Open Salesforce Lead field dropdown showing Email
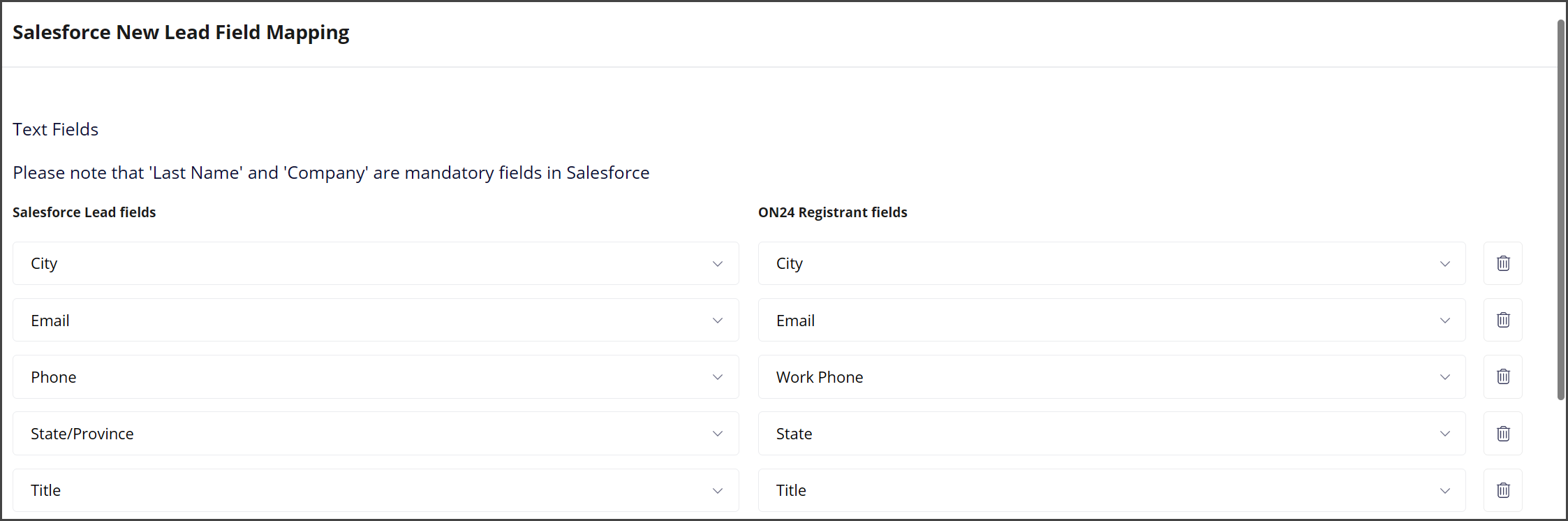This screenshot has height=521, width=1568. click(x=376, y=320)
